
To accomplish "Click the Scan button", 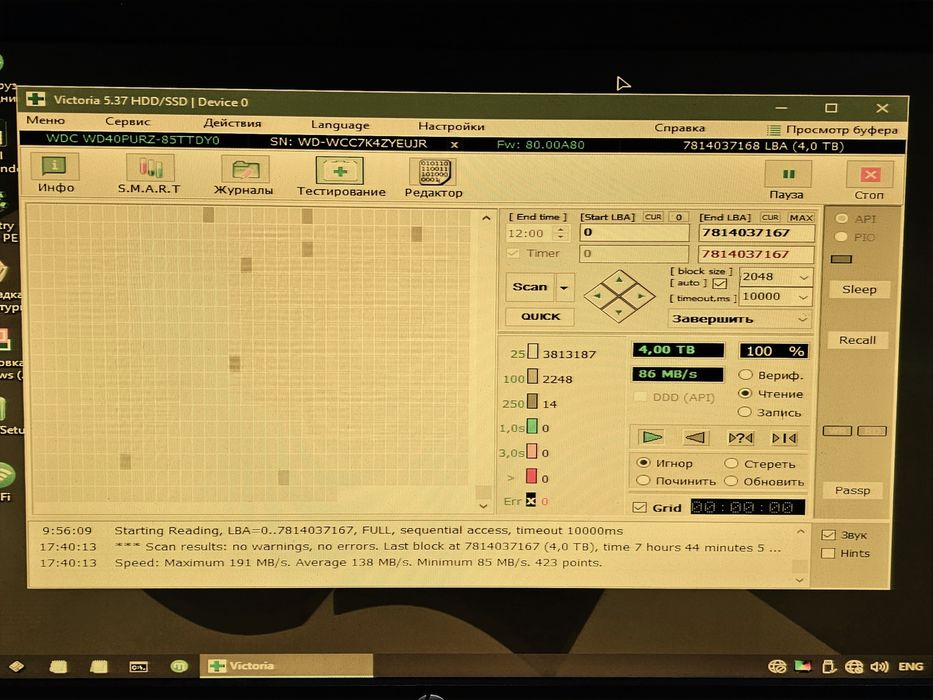I will click(530, 287).
